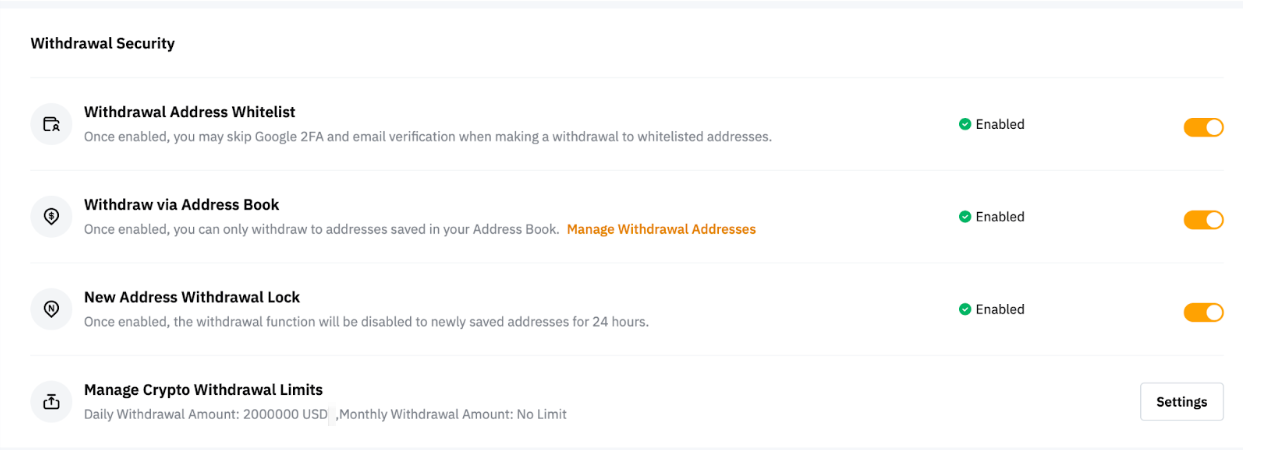Image resolution: width=1272 pixels, height=450 pixels.
Task: Select the Withdrawal Address Whitelist title
Action: (x=189, y=112)
